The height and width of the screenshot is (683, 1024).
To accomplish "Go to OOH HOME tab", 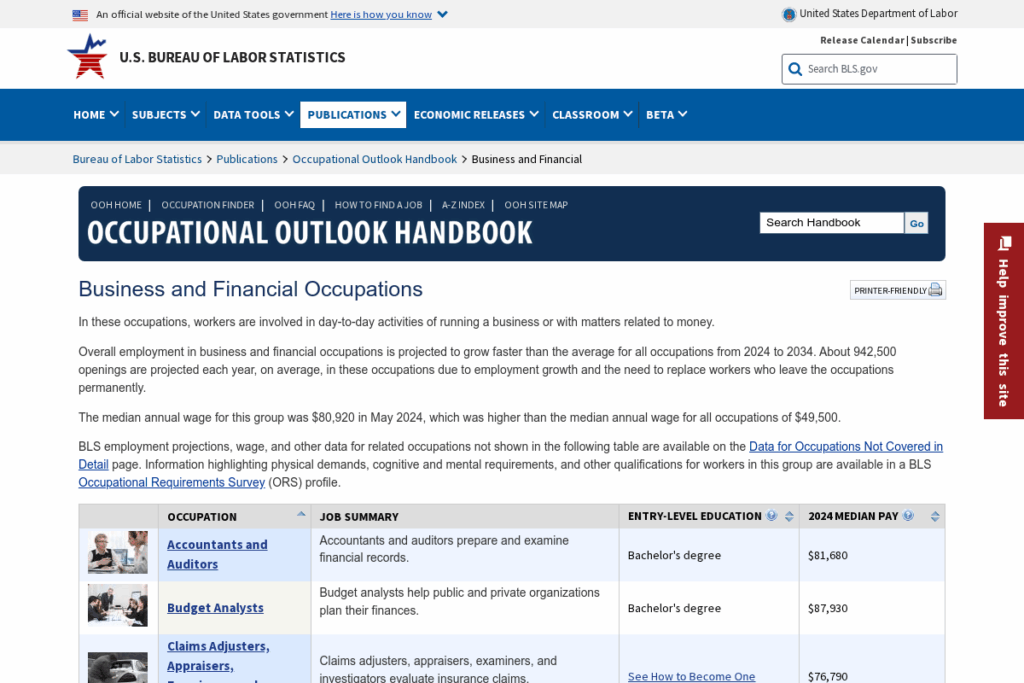I will [x=116, y=205].
